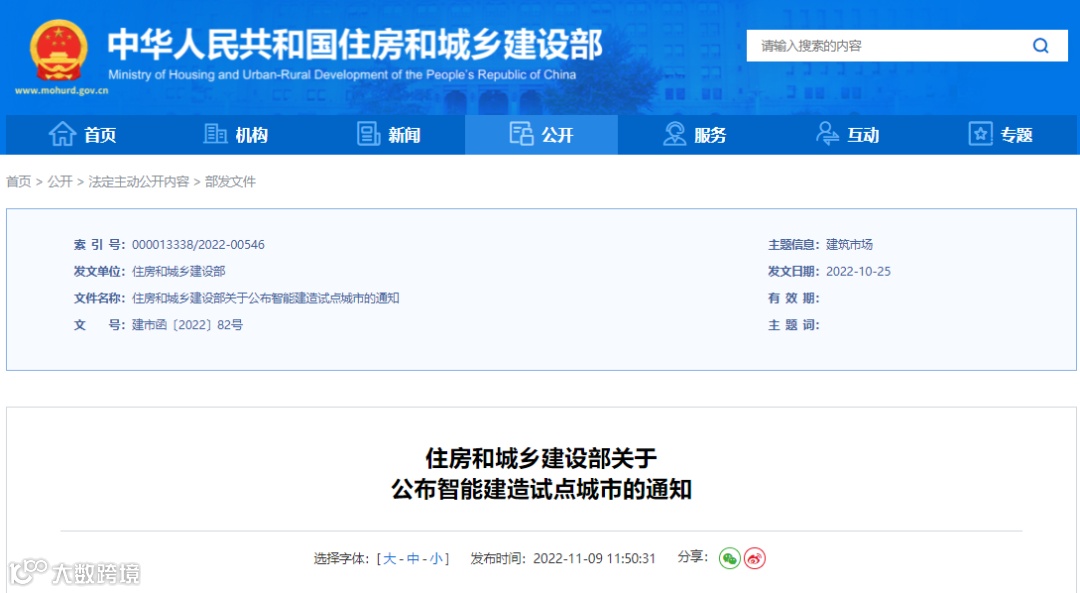Viewport: 1080px width, 593px height.
Task: Click the 选择字体 label
Action: tap(342, 559)
